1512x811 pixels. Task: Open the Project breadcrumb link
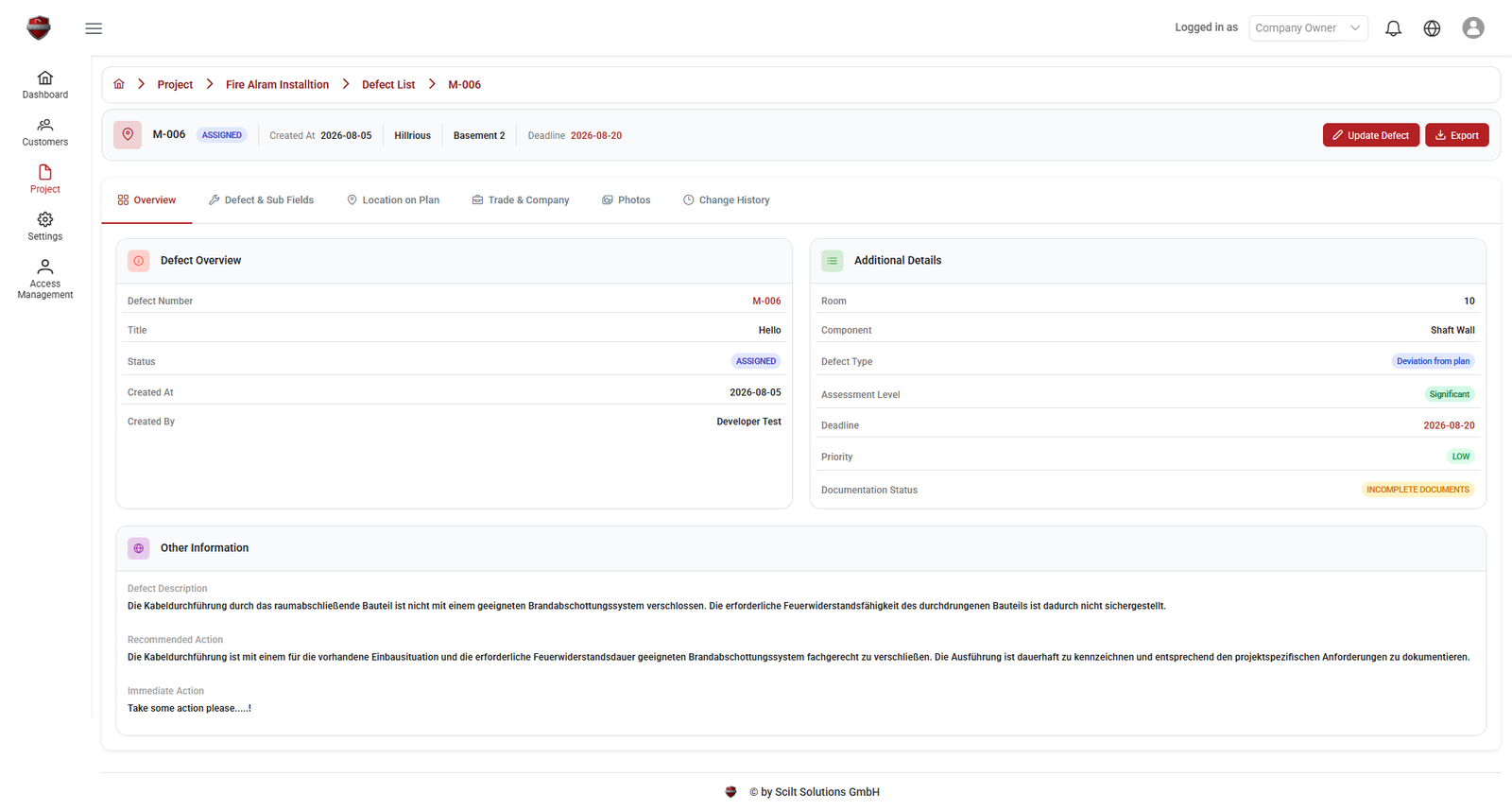(175, 85)
